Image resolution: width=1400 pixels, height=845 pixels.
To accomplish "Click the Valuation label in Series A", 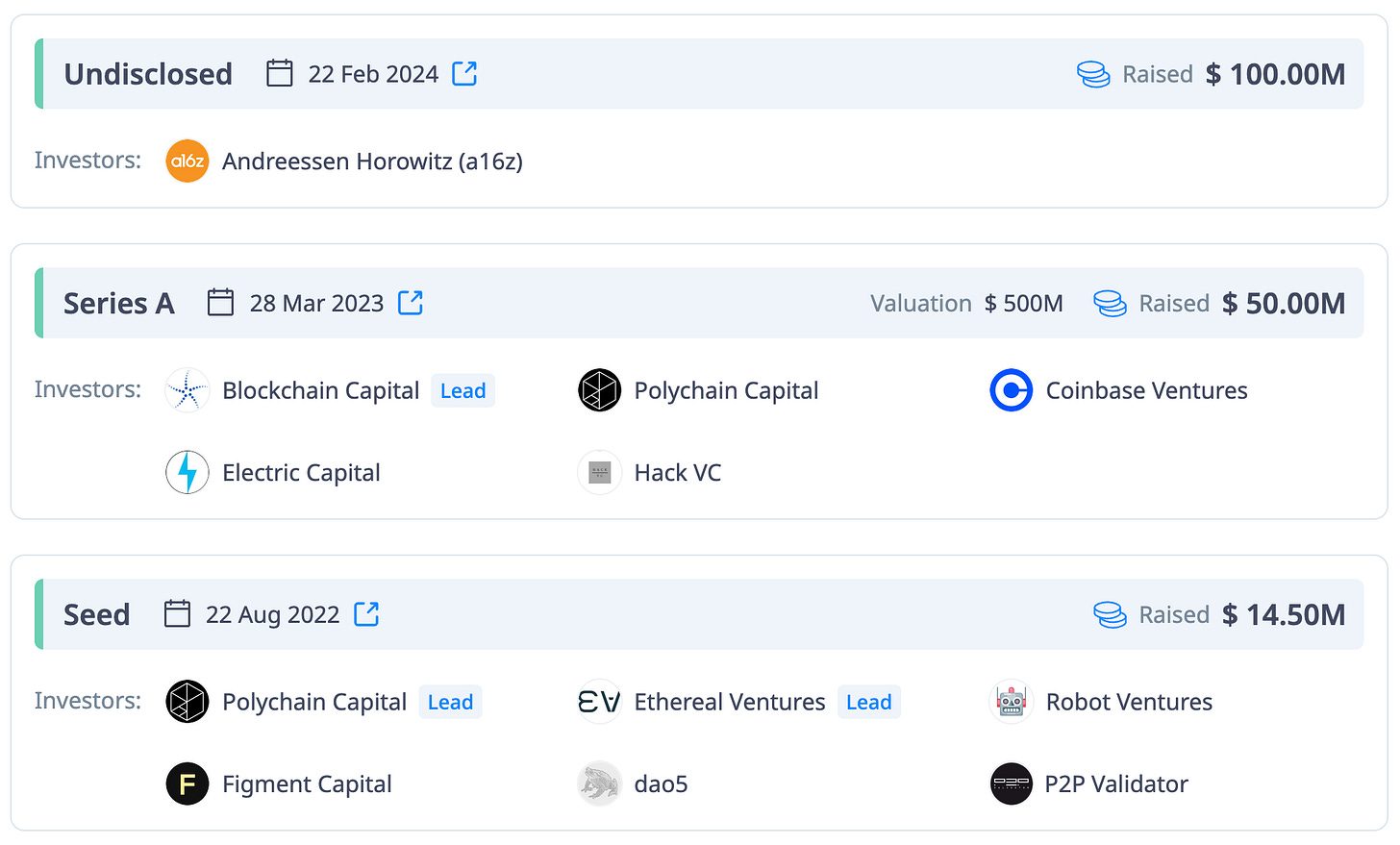I will [x=920, y=303].
